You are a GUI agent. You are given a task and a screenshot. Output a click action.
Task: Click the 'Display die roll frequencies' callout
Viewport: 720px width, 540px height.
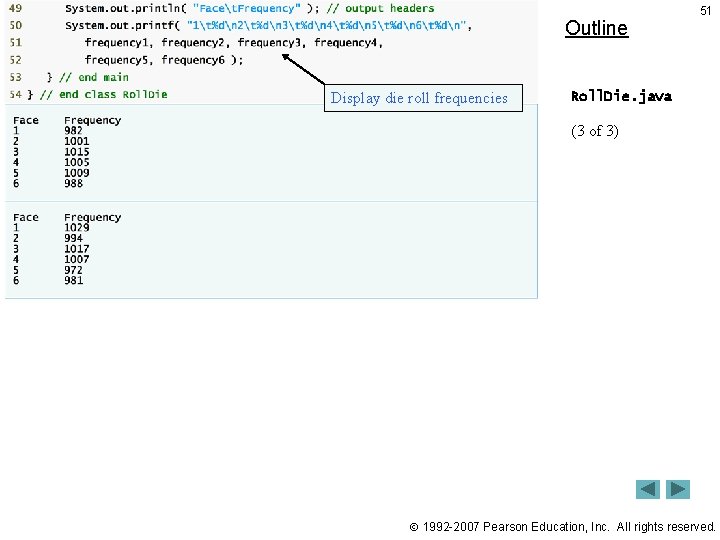click(x=423, y=98)
